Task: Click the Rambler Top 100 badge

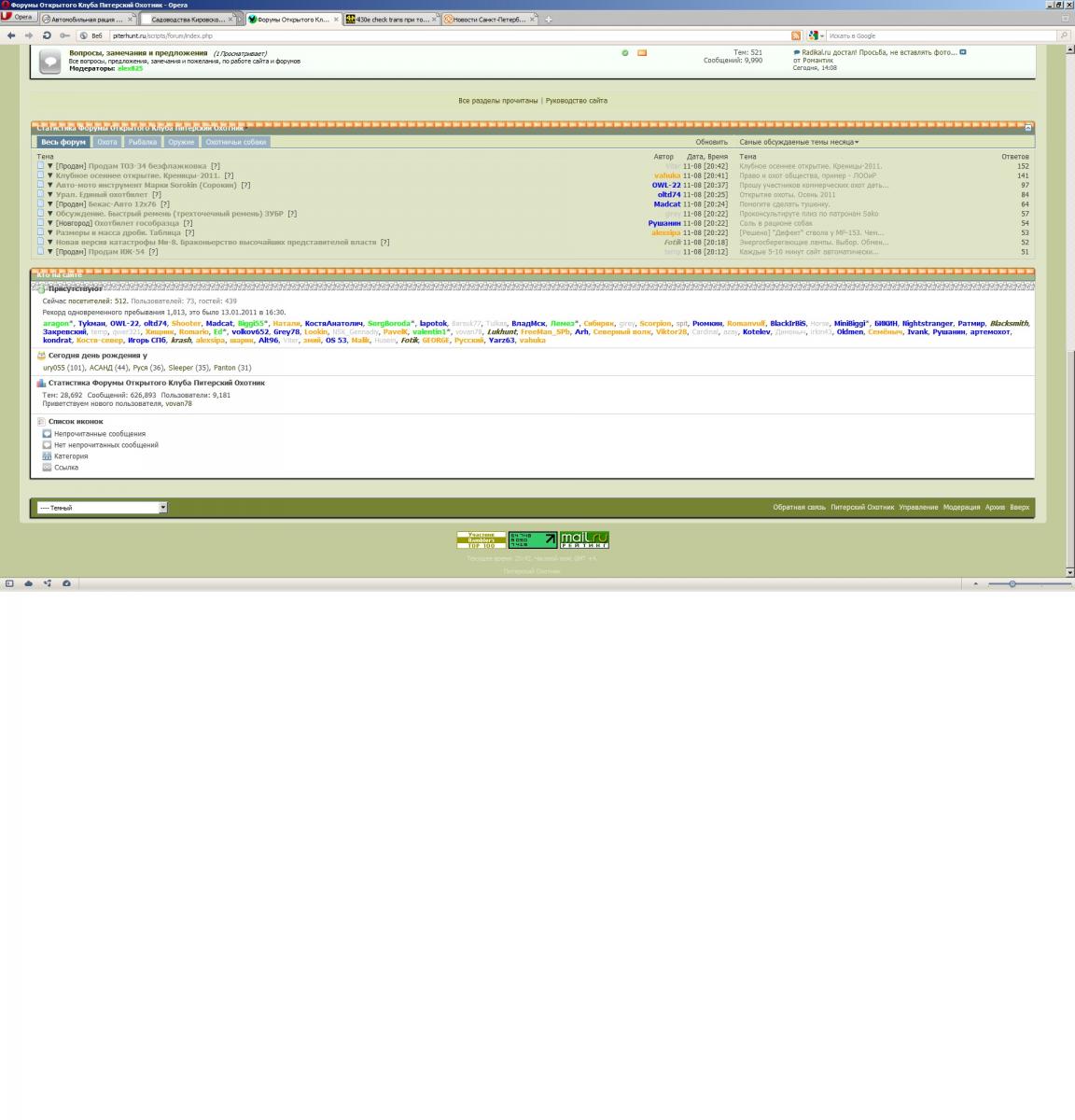Action: [481, 539]
